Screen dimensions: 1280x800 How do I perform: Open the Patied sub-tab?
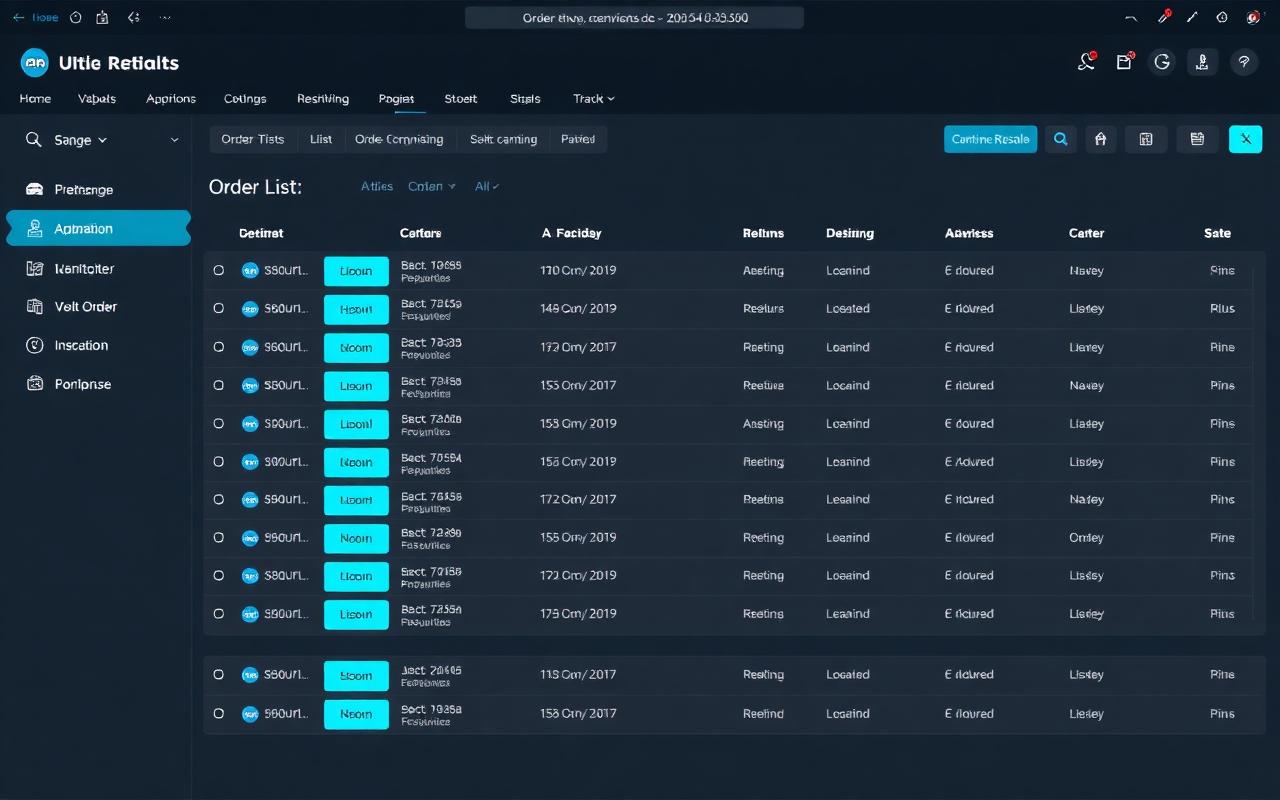578,139
